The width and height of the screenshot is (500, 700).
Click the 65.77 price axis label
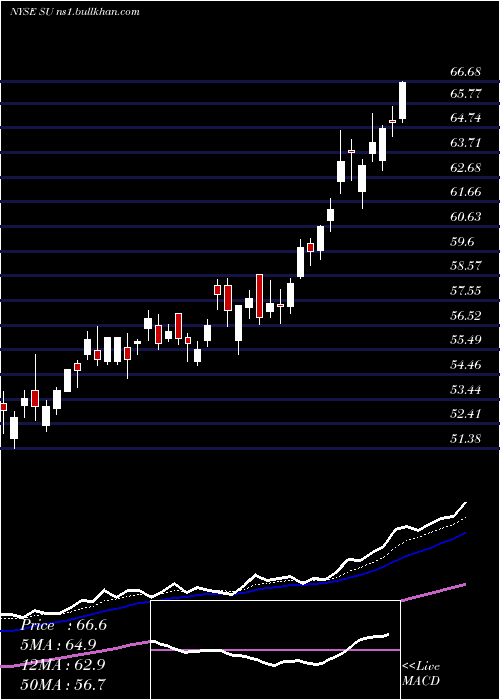pyautogui.click(x=465, y=94)
